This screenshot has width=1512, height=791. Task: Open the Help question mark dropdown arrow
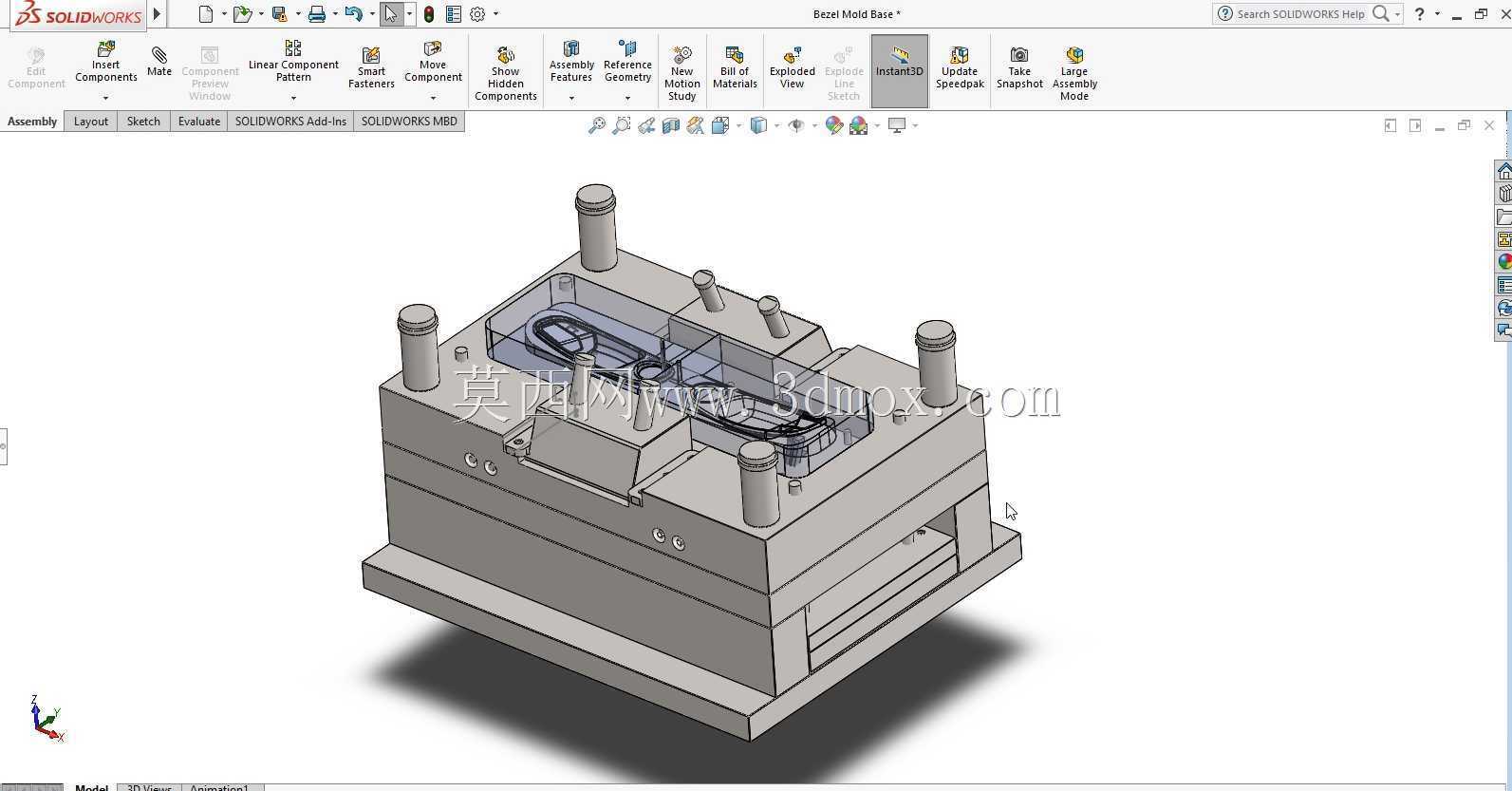pos(1437,14)
